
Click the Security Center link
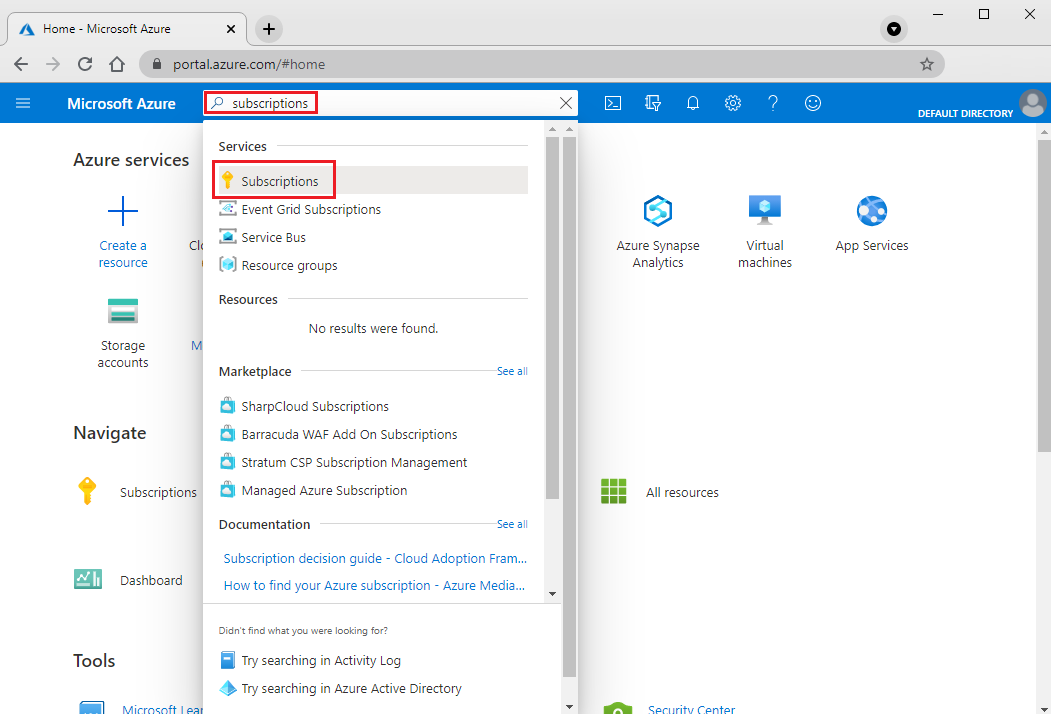pyautogui.click(x=691, y=709)
